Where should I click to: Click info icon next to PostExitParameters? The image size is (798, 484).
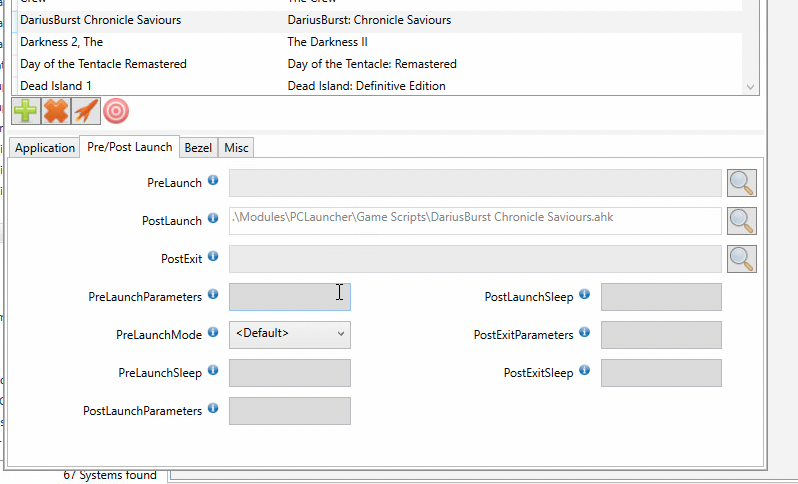[584, 333]
